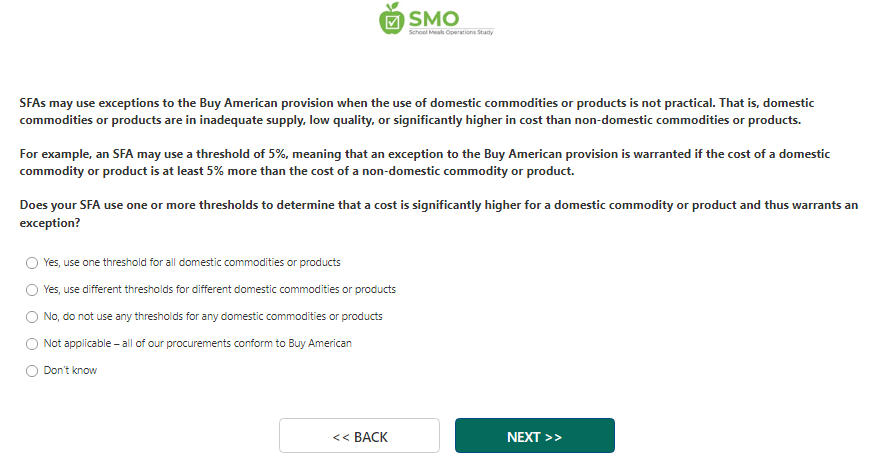Click the "School Meals Operations Study" subtitle

point(451,32)
